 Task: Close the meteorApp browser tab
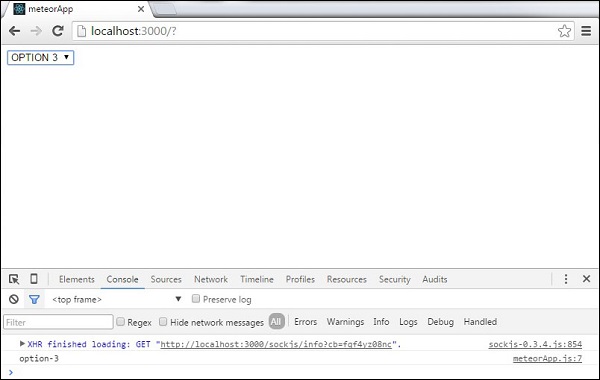141,9
